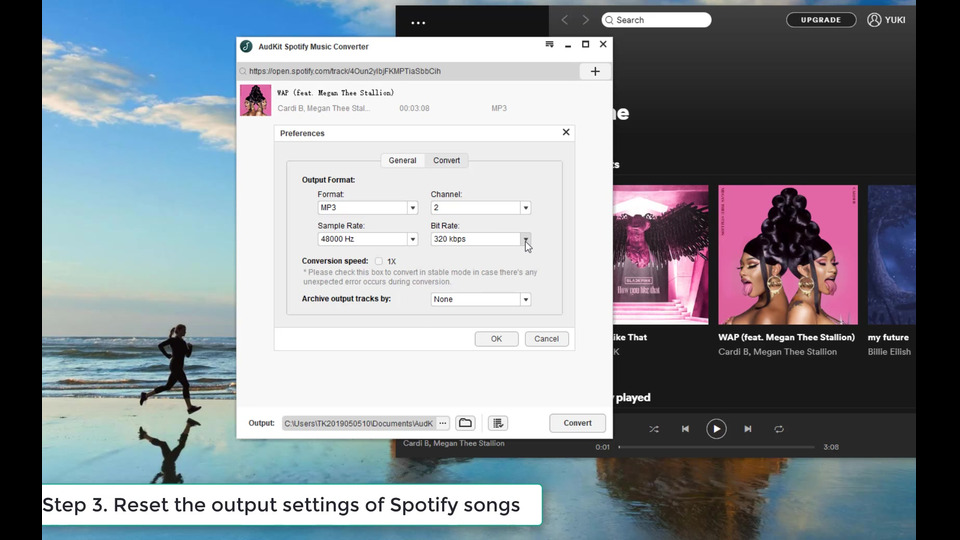Image resolution: width=960 pixels, height=540 pixels.
Task: Click the 3:08 total time in Spotify
Action: tap(831, 447)
